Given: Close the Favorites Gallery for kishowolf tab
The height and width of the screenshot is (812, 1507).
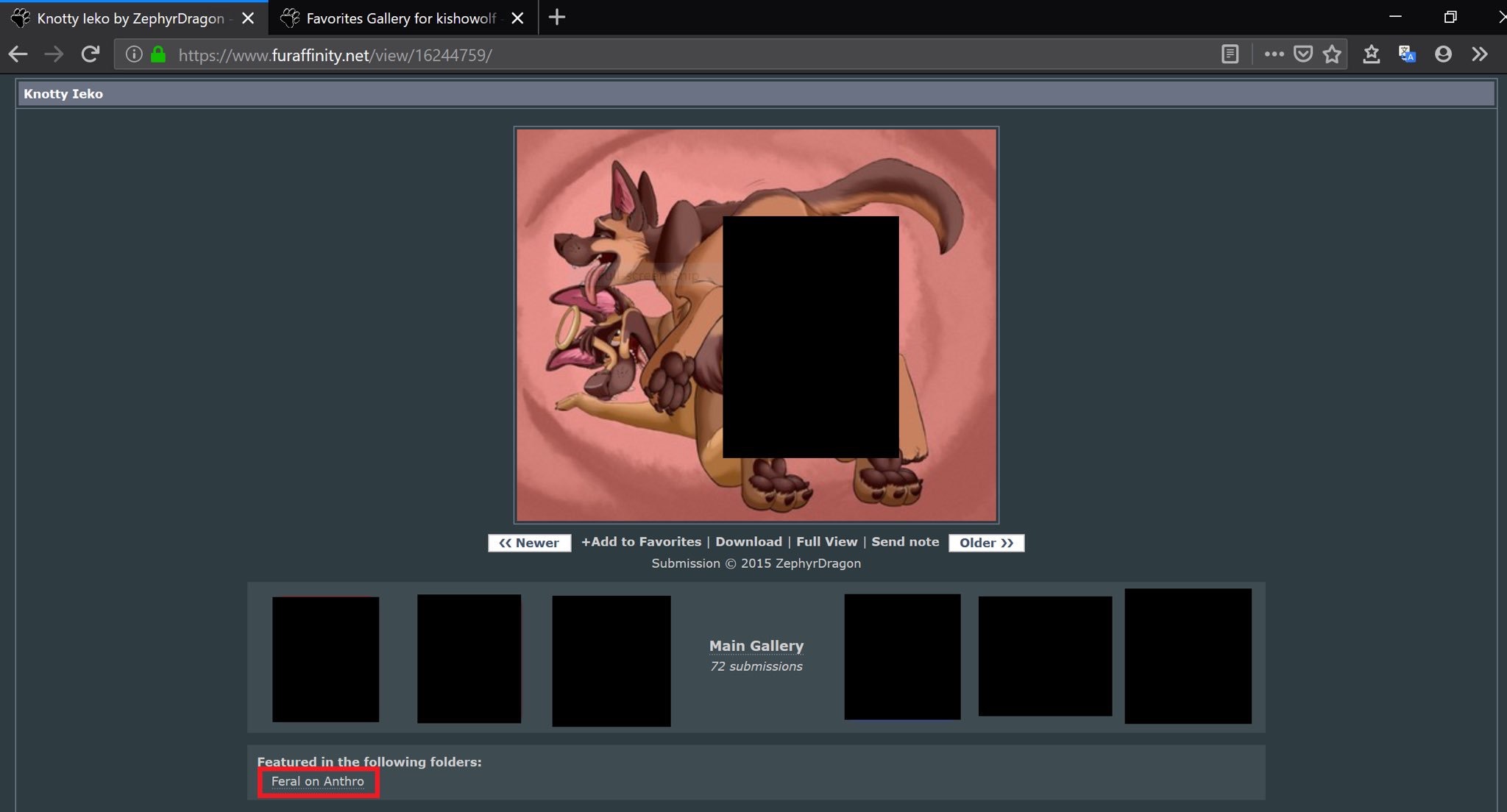Looking at the screenshot, I should pos(517,18).
